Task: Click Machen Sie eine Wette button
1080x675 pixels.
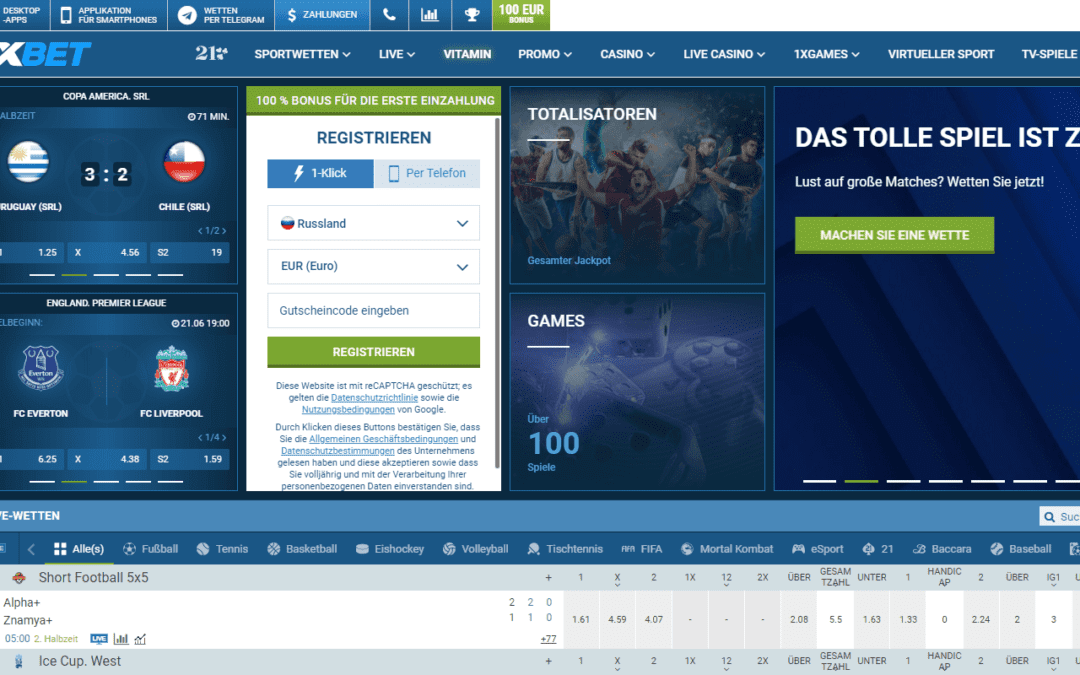Action: pyautogui.click(x=894, y=236)
